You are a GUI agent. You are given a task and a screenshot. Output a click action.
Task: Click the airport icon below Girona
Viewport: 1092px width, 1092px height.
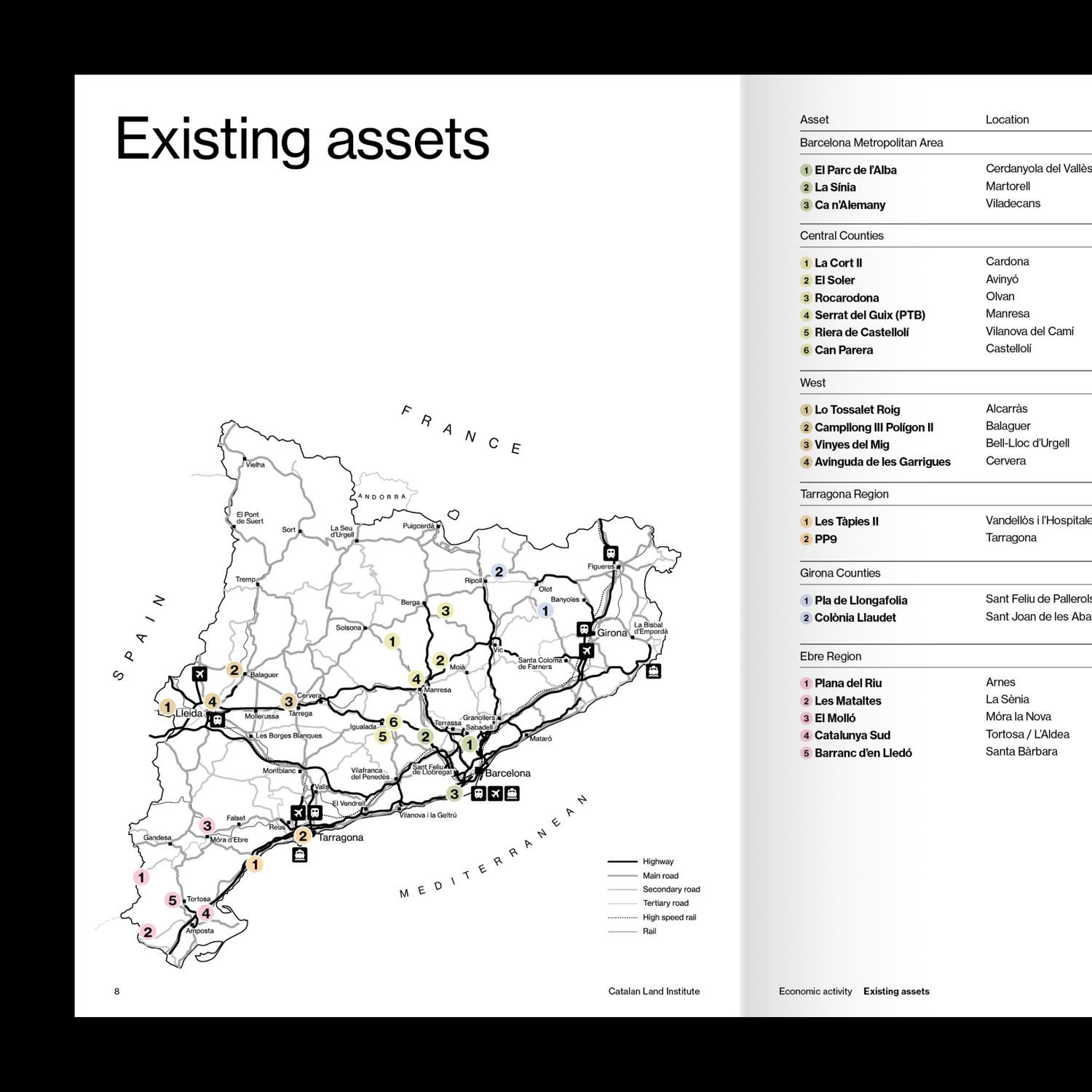[x=587, y=650]
